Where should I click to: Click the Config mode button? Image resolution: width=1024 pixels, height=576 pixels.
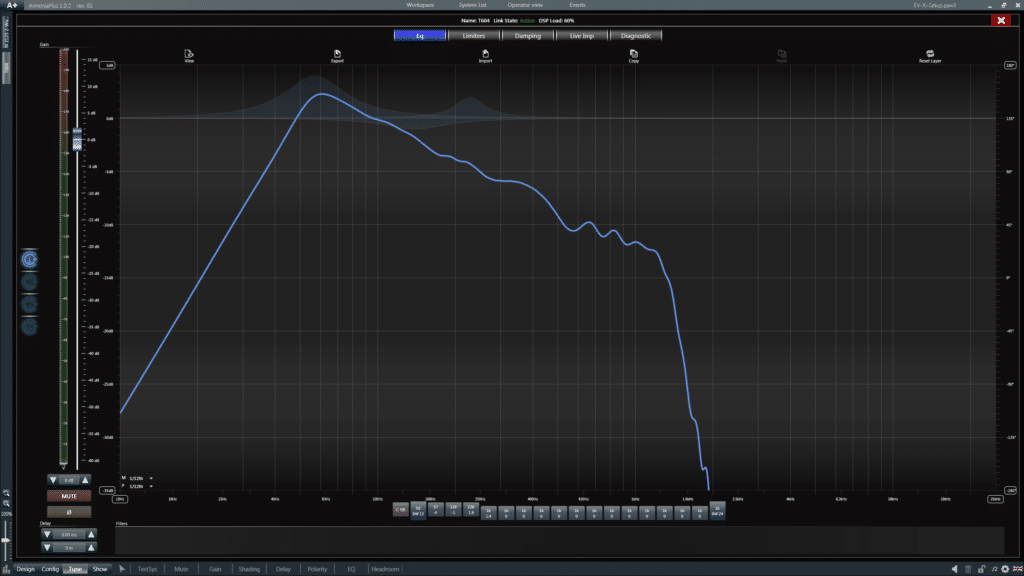tap(50, 569)
